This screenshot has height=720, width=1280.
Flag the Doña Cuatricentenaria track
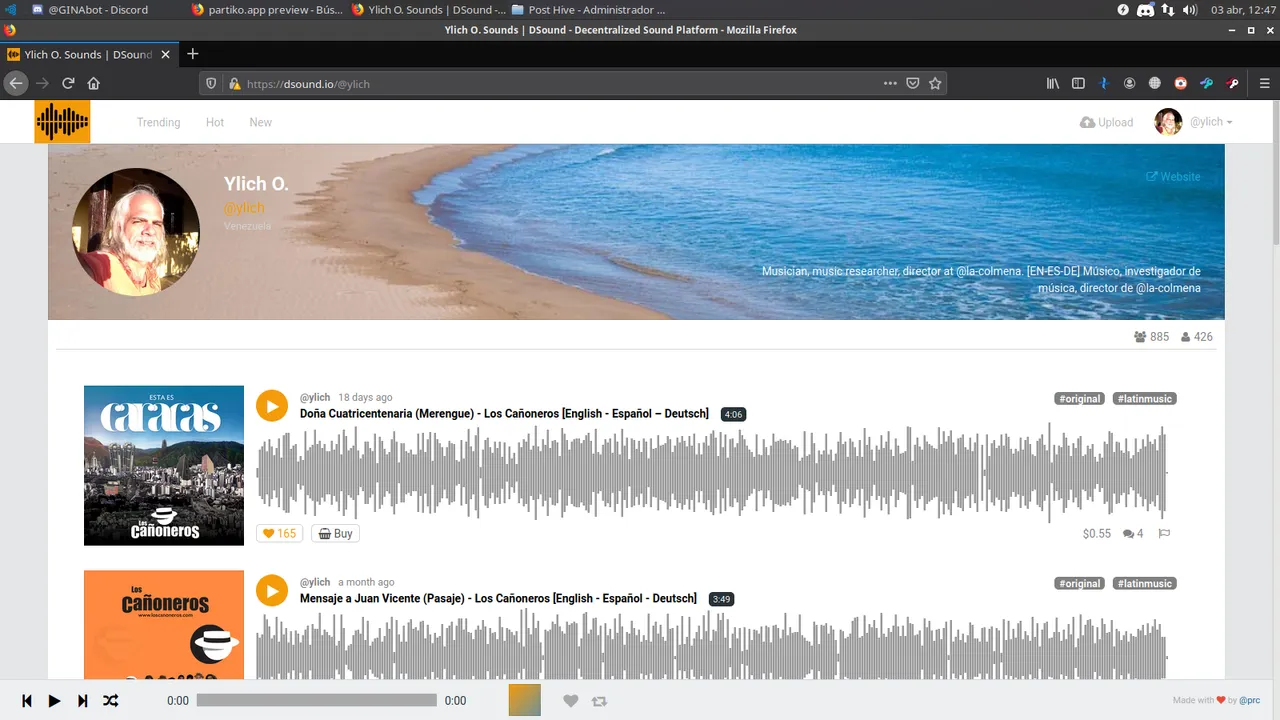coord(1164,533)
